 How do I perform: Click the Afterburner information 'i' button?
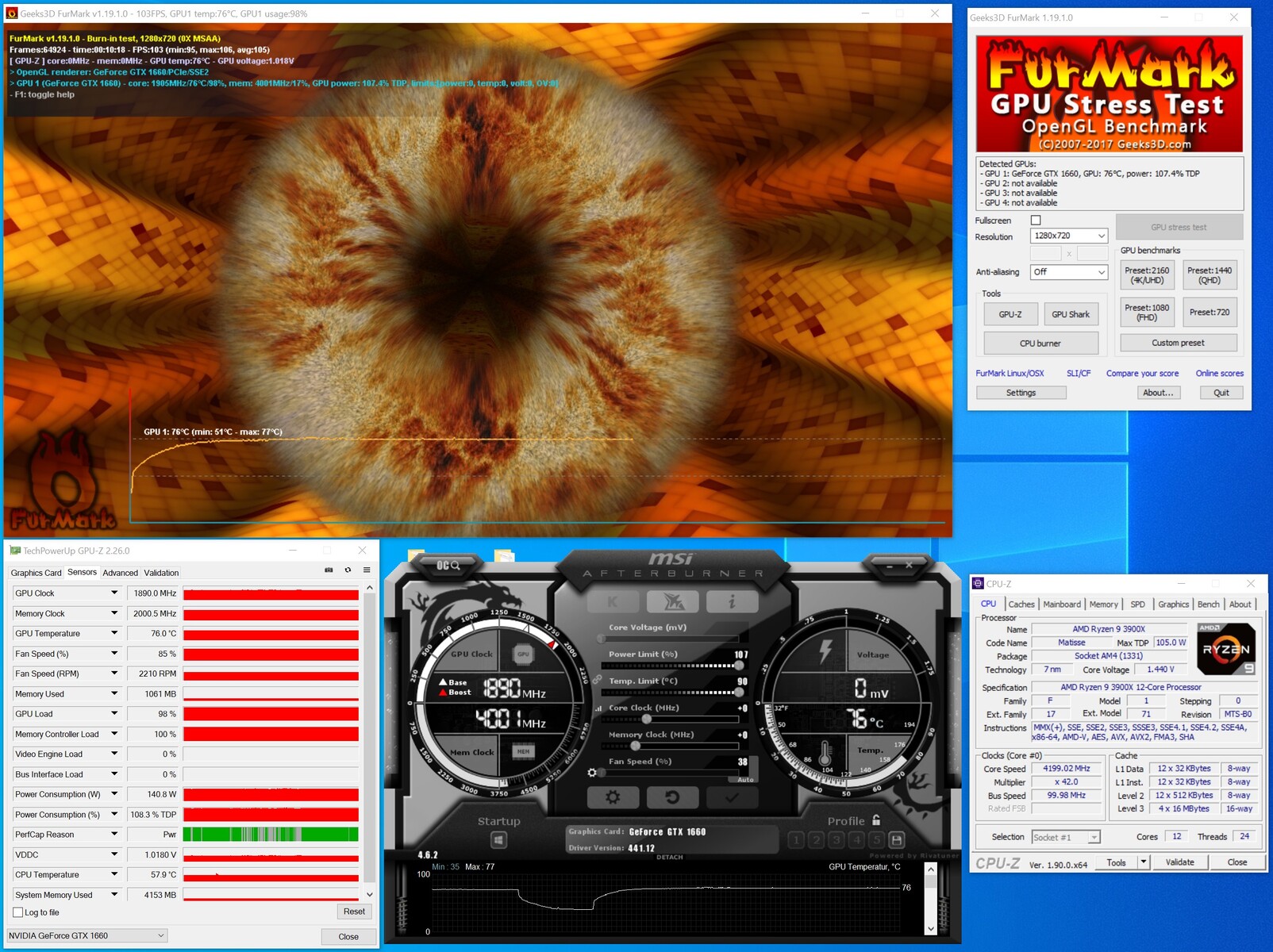coord(732,602)
